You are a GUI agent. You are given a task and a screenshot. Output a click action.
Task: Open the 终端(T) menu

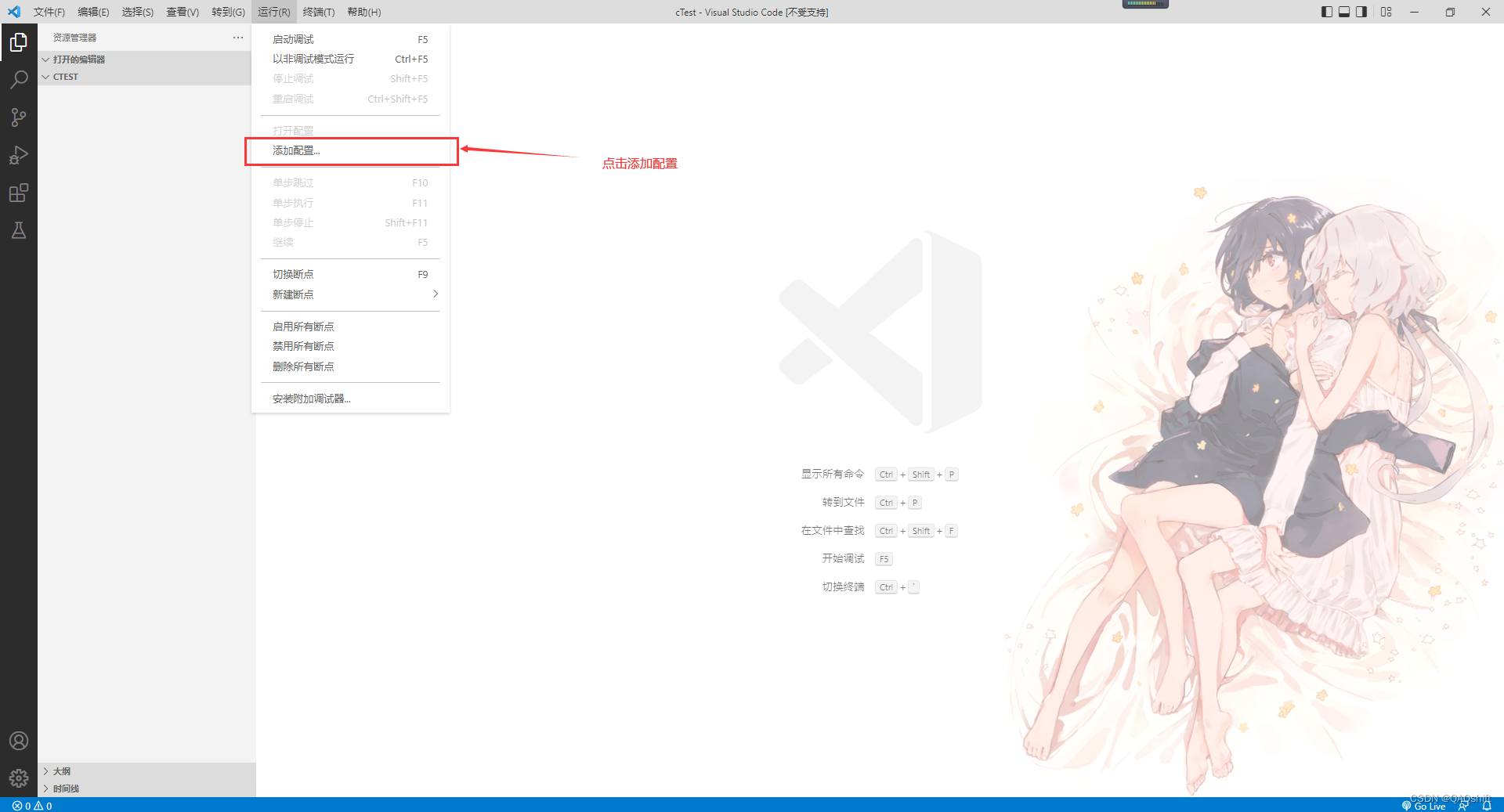[318, 12]
